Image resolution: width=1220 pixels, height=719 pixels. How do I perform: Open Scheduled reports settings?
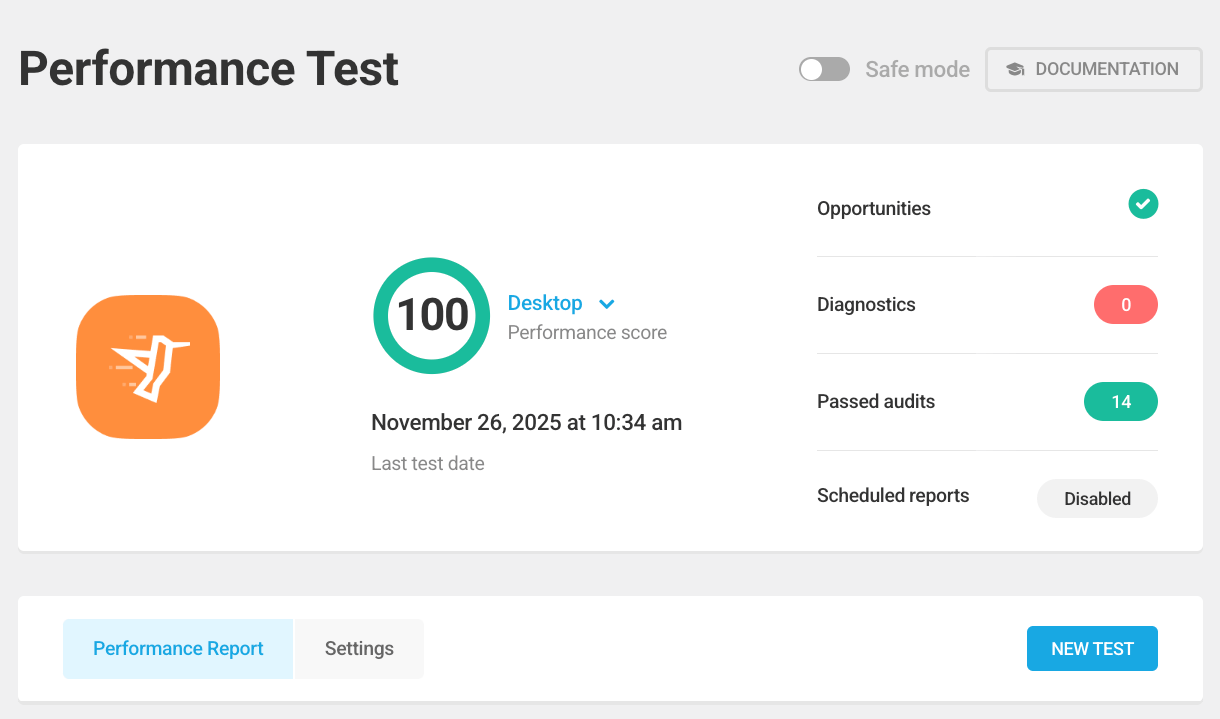[893, 495]
